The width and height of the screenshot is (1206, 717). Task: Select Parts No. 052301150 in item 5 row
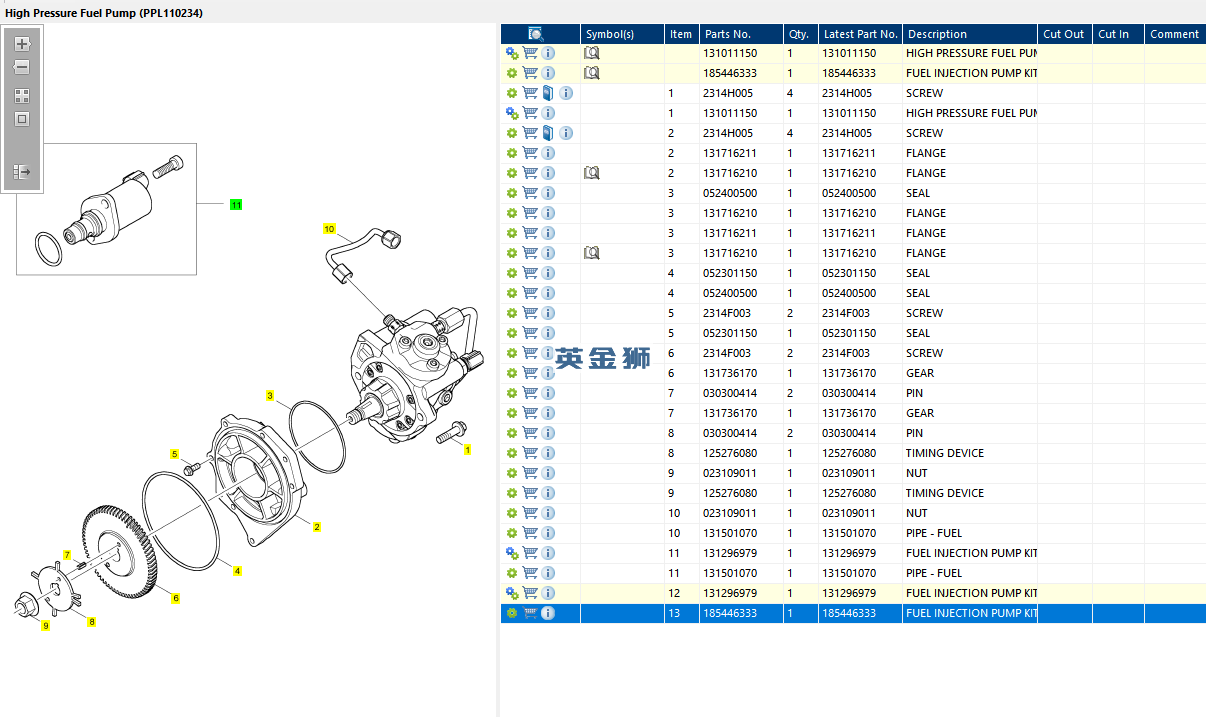point(730,333)
